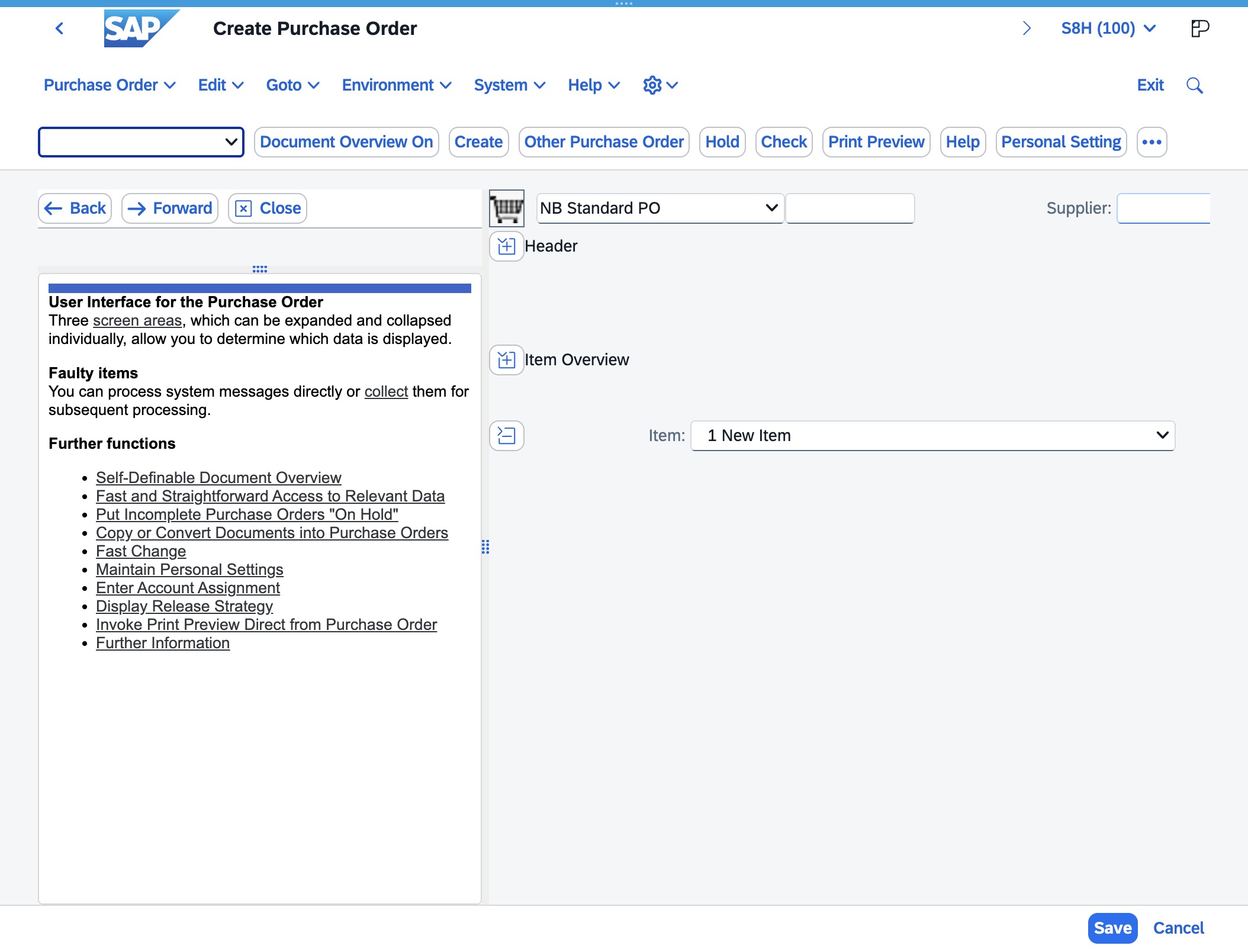Image resolution: width=1248 pixels, height=952 pixels.
Task: Click the SAP logo
Action: click(x=141, y=28)
